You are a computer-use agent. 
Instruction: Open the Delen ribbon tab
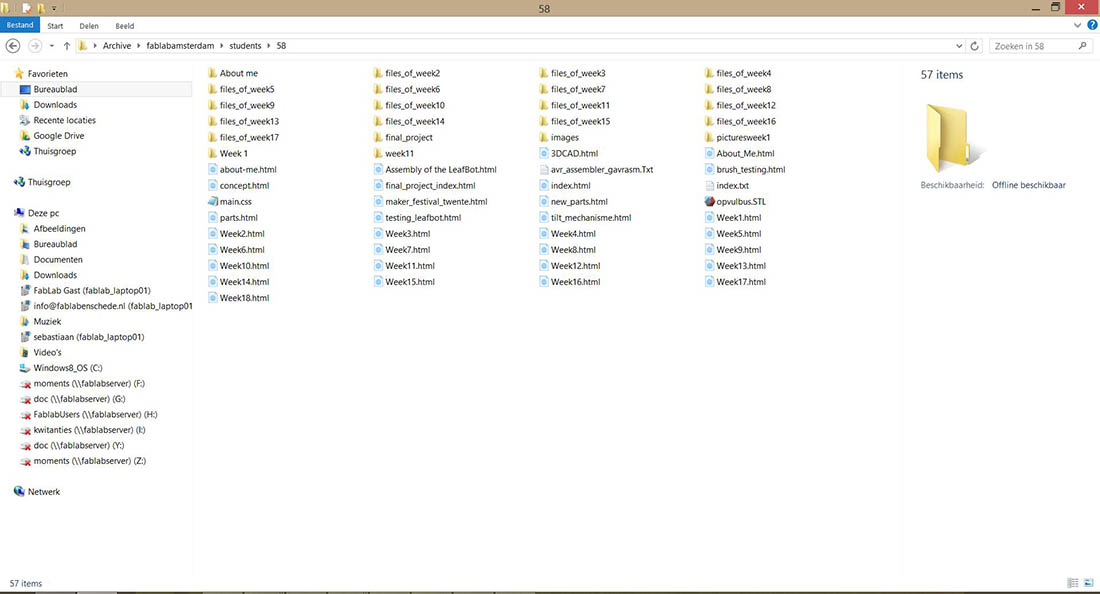click(x=89, y=26)
